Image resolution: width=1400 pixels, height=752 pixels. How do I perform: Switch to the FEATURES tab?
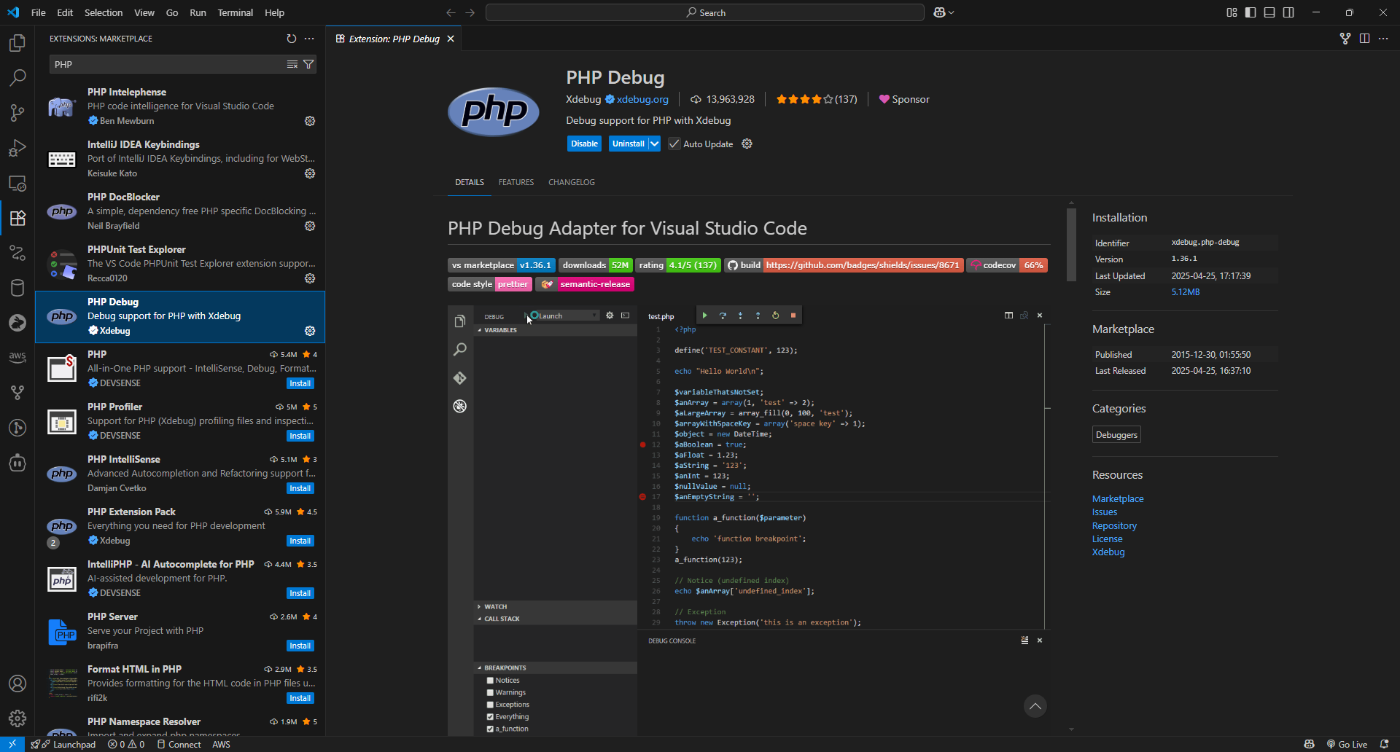(x=516, y=183)
